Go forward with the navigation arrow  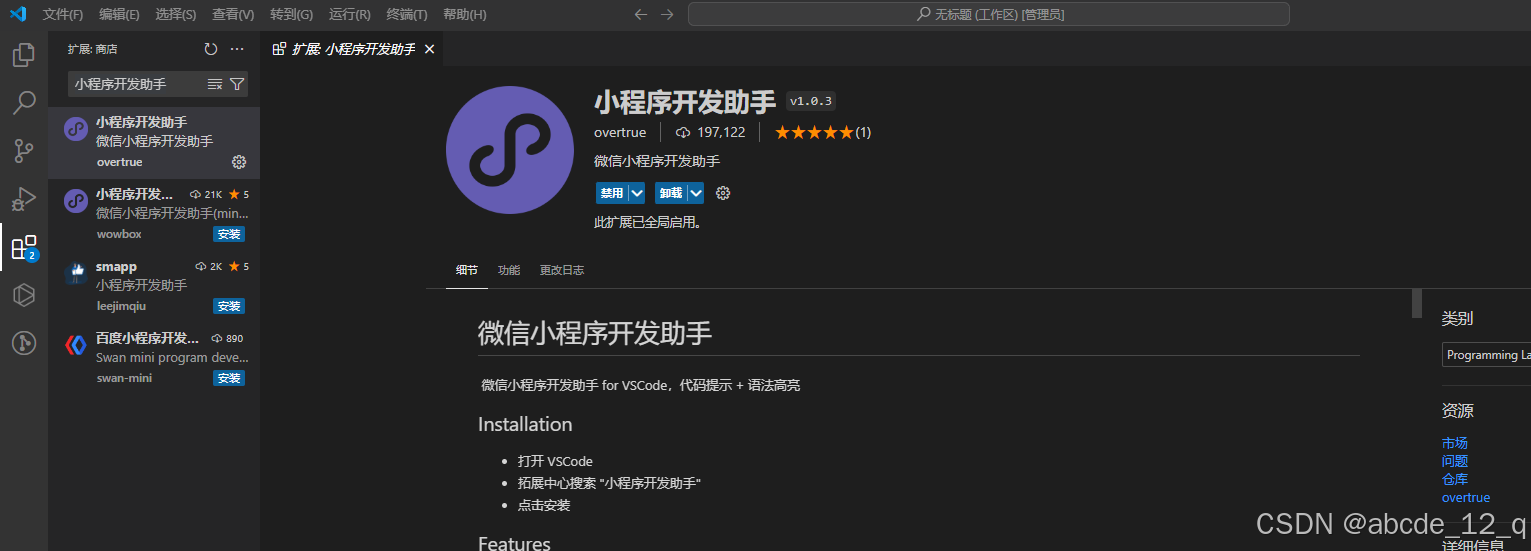[x=667, y=14]
